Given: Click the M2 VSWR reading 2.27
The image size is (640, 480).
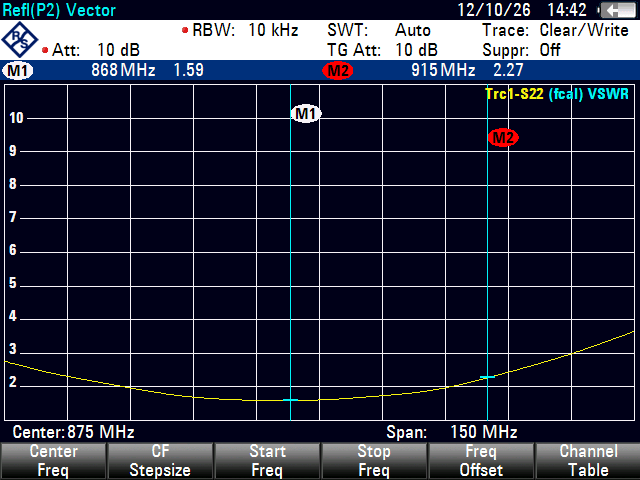Looking at the screenshot, I should point(508,70).
